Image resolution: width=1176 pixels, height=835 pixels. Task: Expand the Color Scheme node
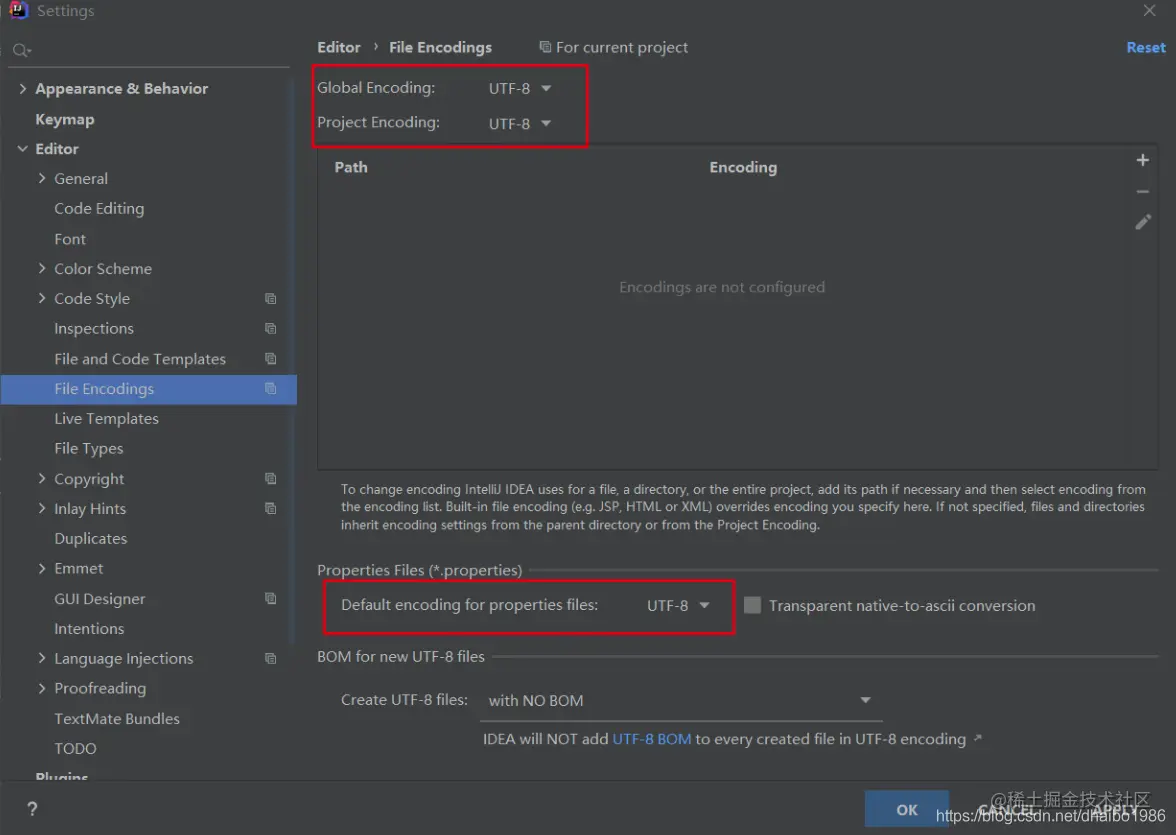pyautogui.click(x=42, y=269)
